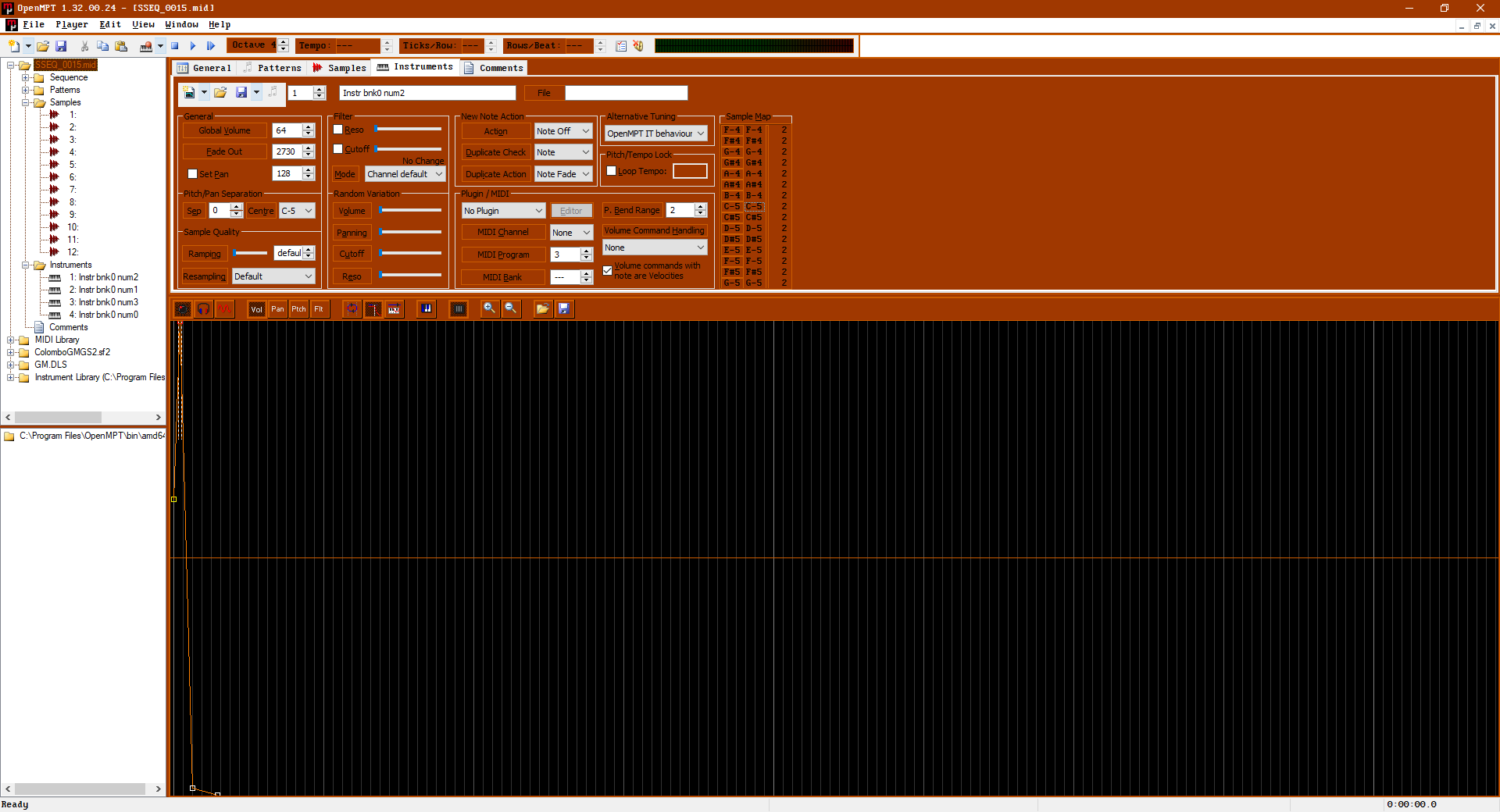Show the Pan envelope
Viewport: 1500px width, 812px height.
(277, 309)
